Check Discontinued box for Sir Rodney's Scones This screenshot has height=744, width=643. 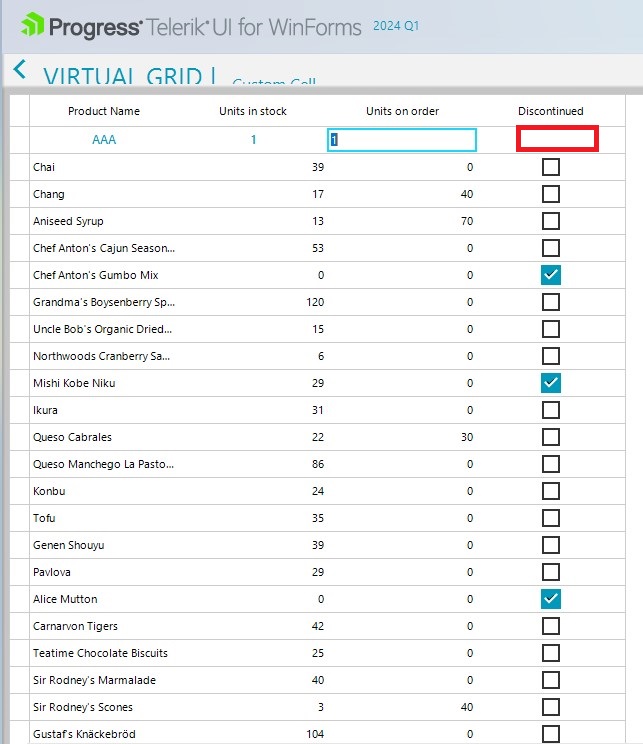tap(550, 707)
